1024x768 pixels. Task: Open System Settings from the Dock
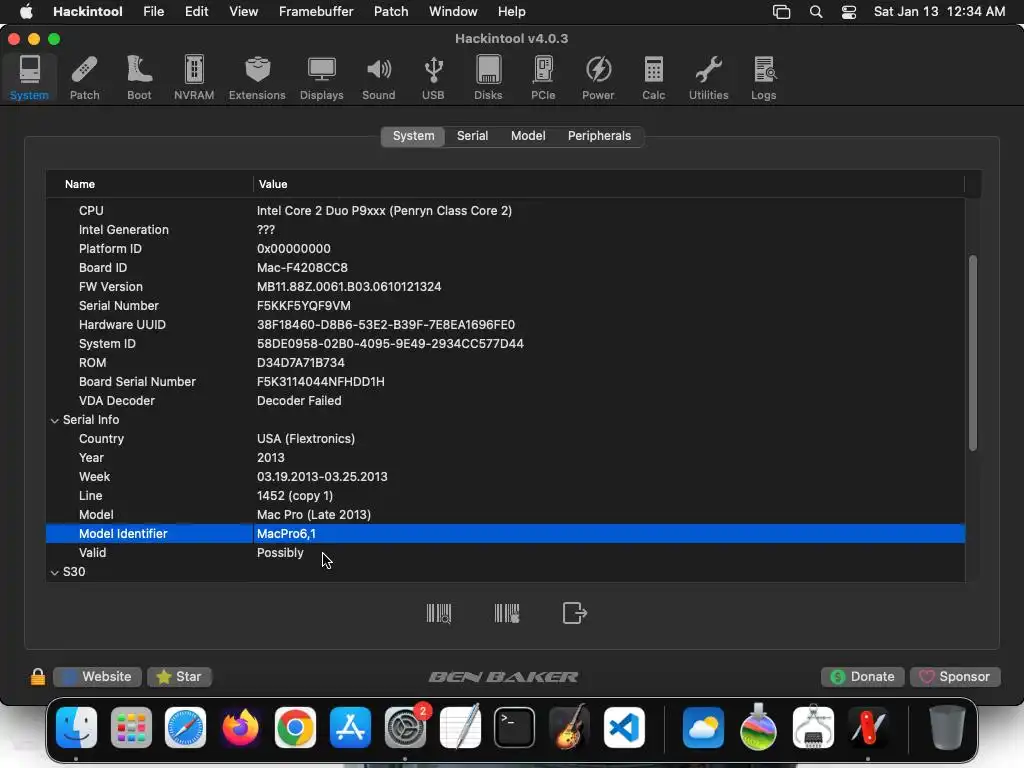(405, 727)
